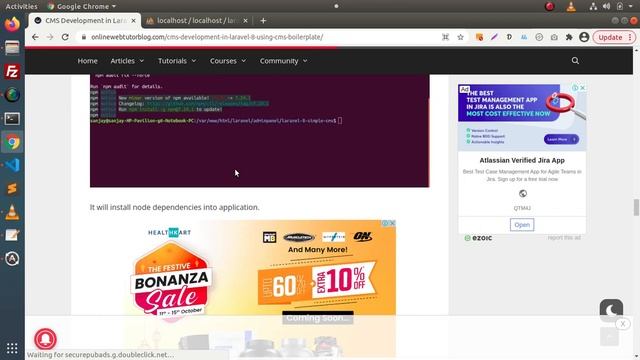640x360 pixels.
Task: Go back to the previous page
Action: click(x=35, y=37)
